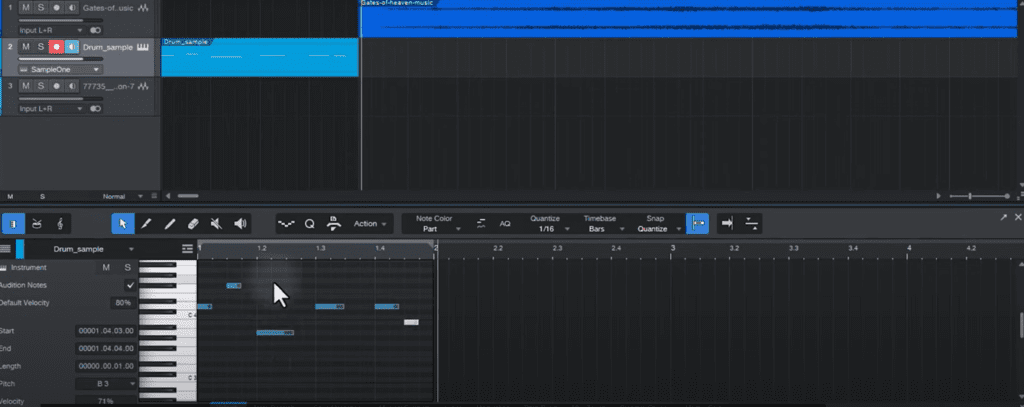
Task: Click the small keyboard icon beside Instrument label
Action: click(3, 267)
